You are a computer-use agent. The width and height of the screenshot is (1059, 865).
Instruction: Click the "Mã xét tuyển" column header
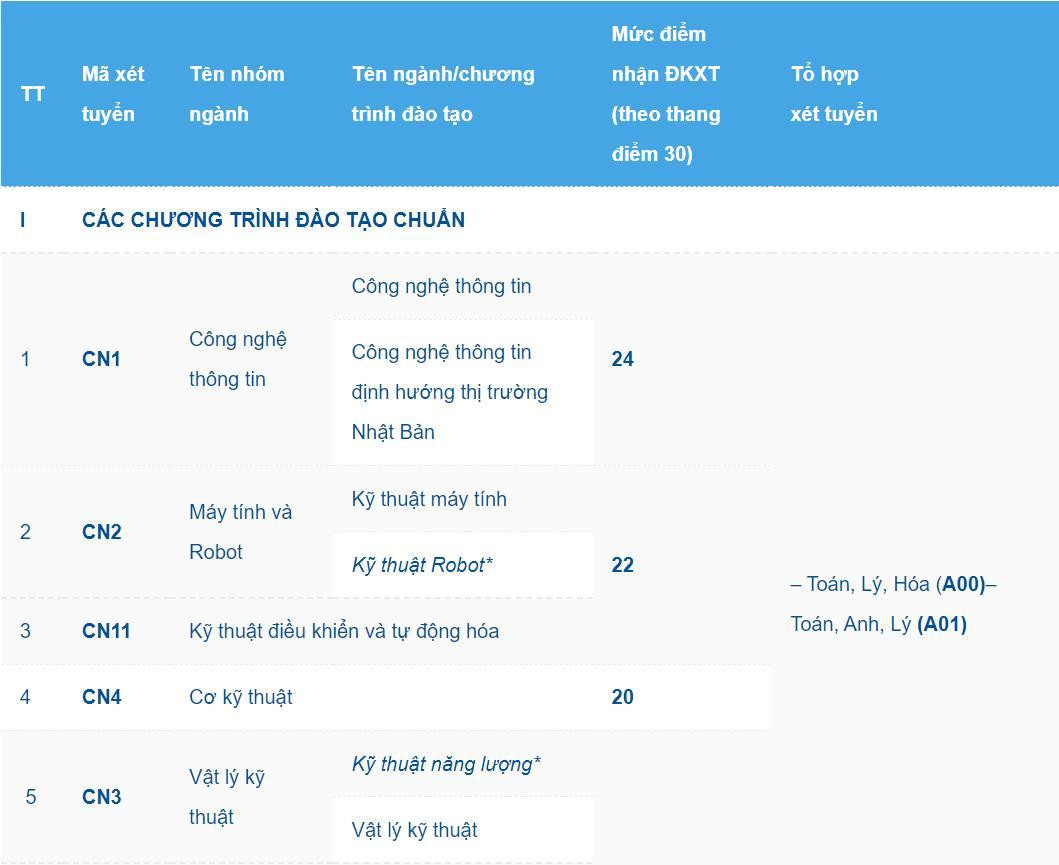pos(113,94)
